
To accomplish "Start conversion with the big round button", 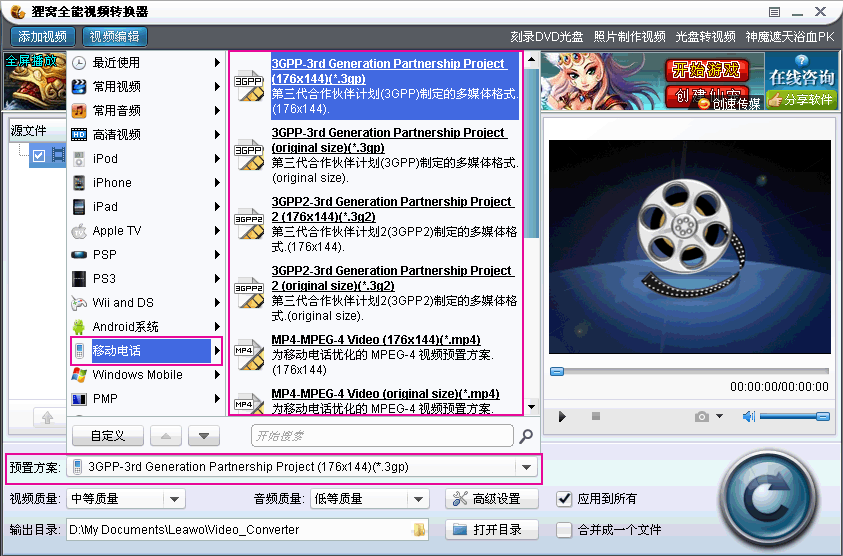I will (x=769, y=500).
